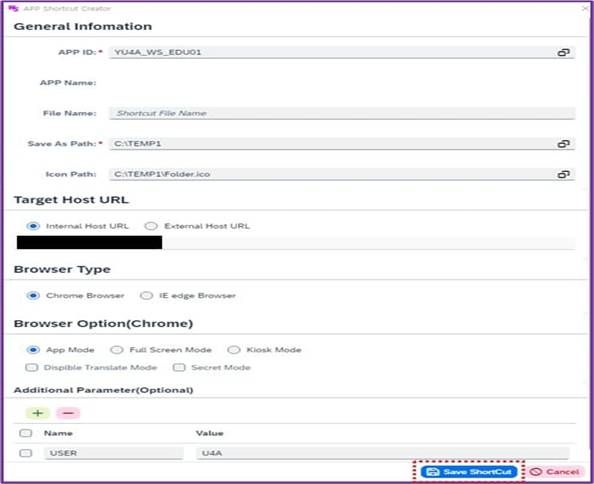Choose Kiosk Mode option

[x=234, y=350]
